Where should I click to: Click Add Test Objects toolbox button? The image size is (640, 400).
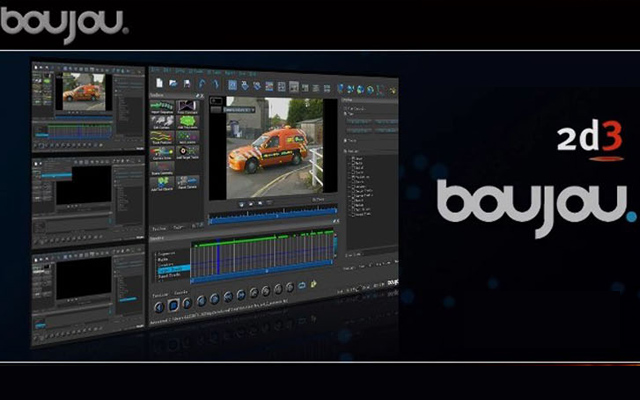click(x=162, y=183)
